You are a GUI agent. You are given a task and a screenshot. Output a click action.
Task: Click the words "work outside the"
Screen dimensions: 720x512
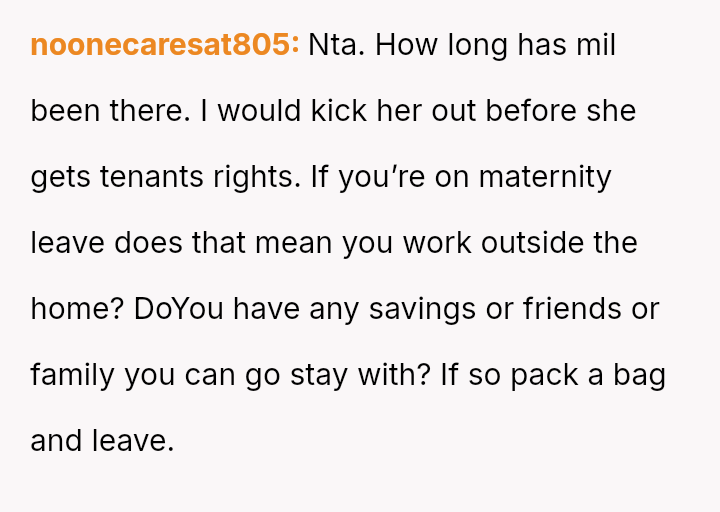coord(518,243)
